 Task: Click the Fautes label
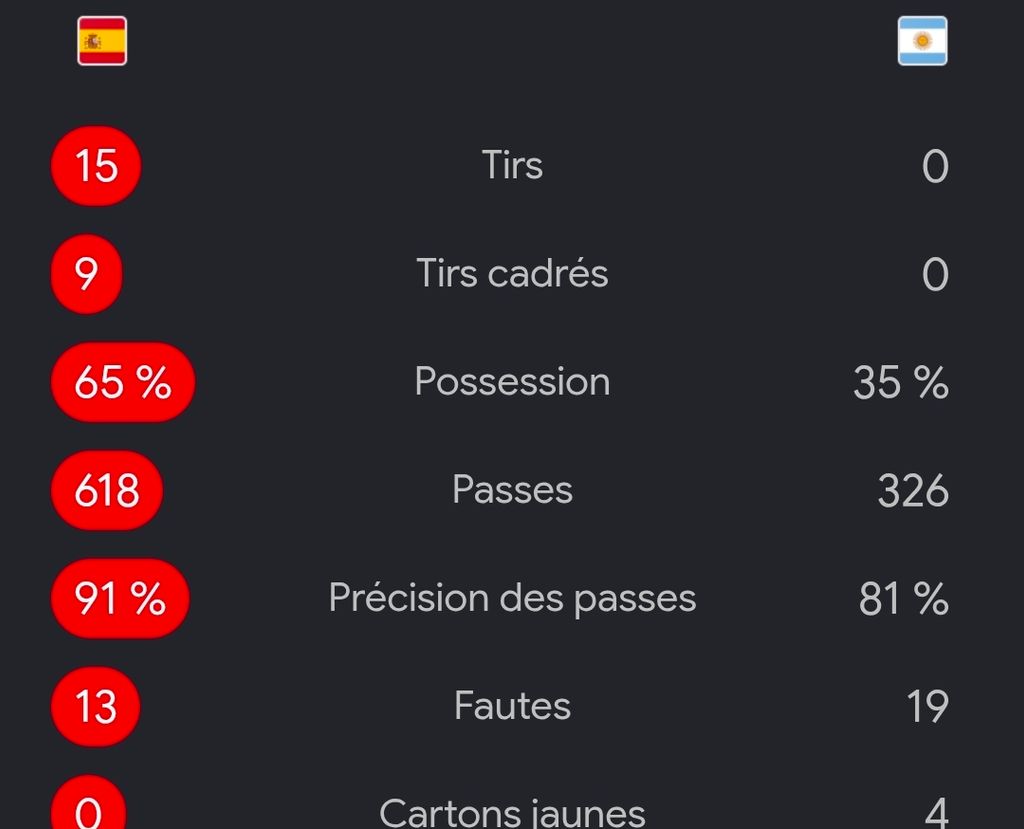click(512, 705)
